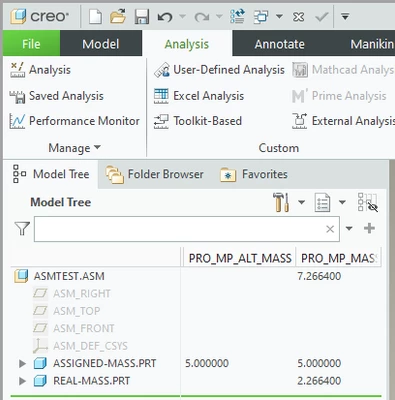Open Redo history dropdown arrow
395x400 pixels.
coord(219,16)
